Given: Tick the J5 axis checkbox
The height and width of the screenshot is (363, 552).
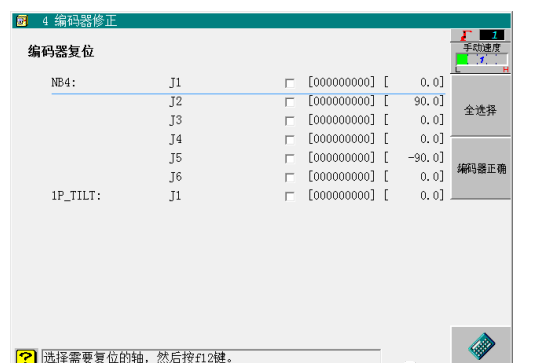Looking at the screenshot, I should coord(290,158).
